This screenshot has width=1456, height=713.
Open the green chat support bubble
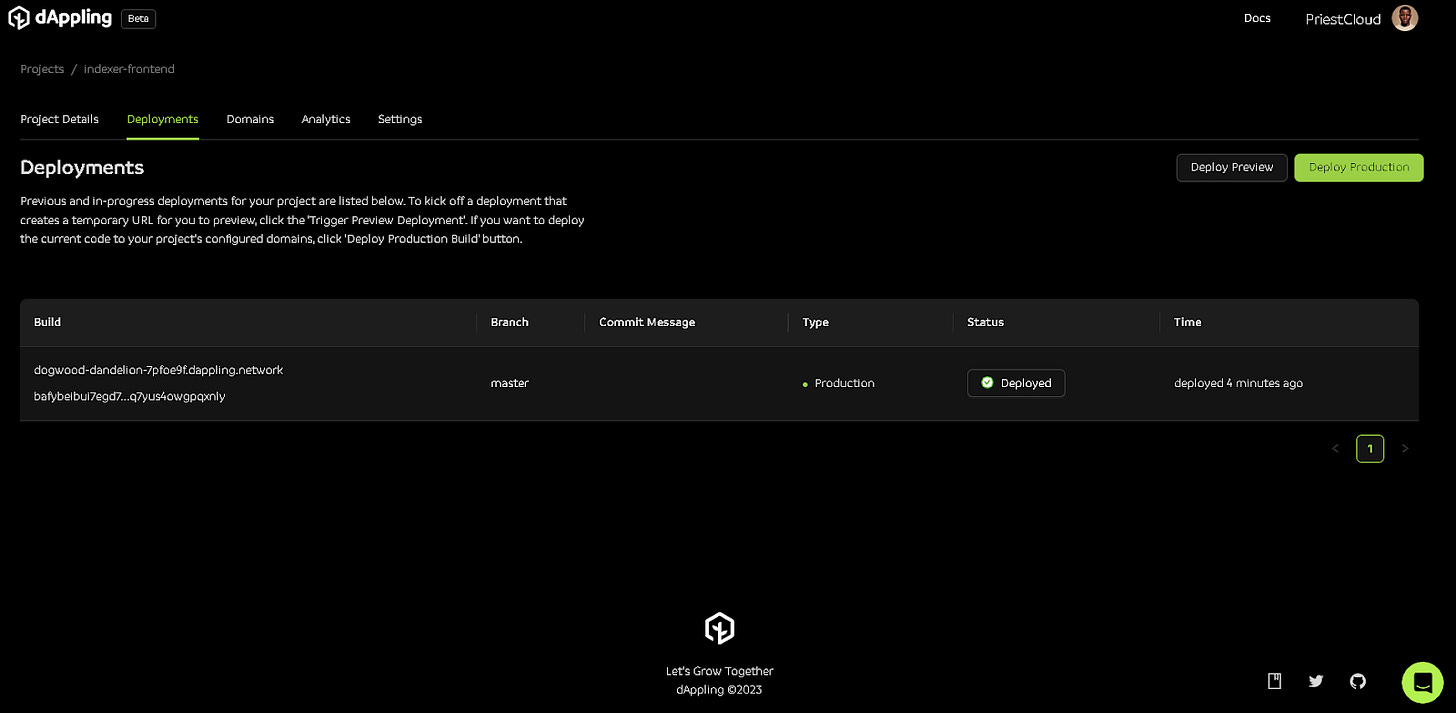[1422, 682]
